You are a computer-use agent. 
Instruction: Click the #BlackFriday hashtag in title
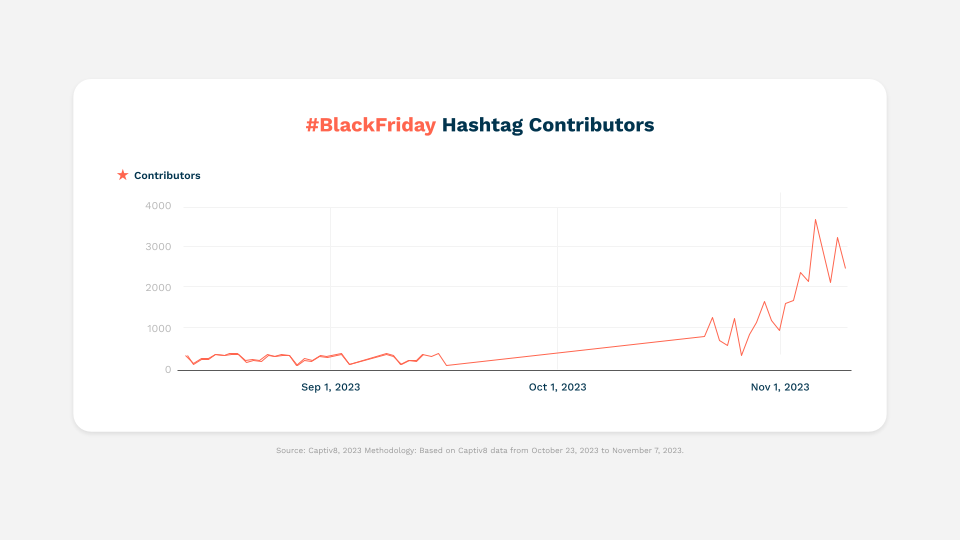(370, 125)
